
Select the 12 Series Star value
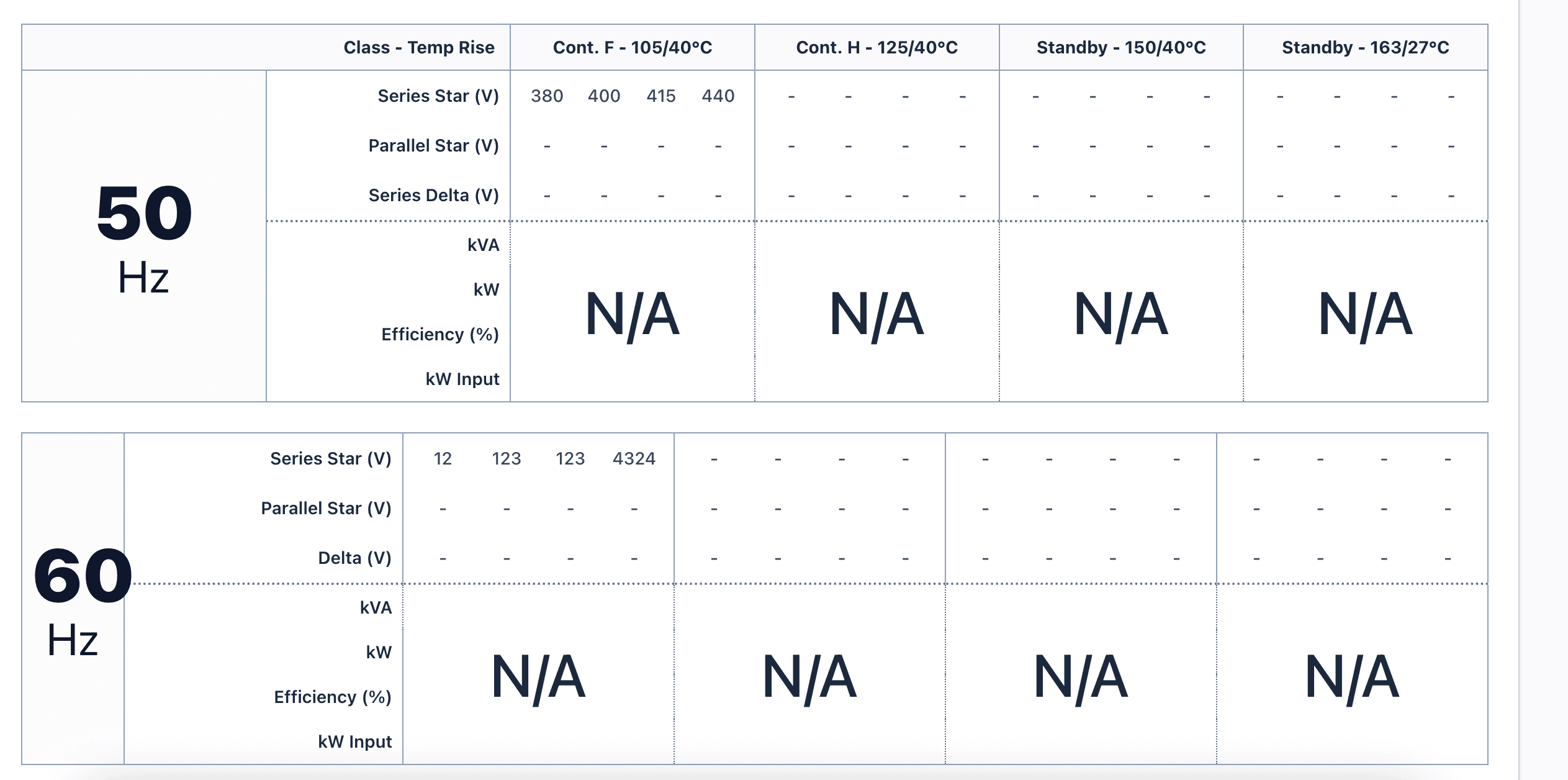click(x=443, y=459)
